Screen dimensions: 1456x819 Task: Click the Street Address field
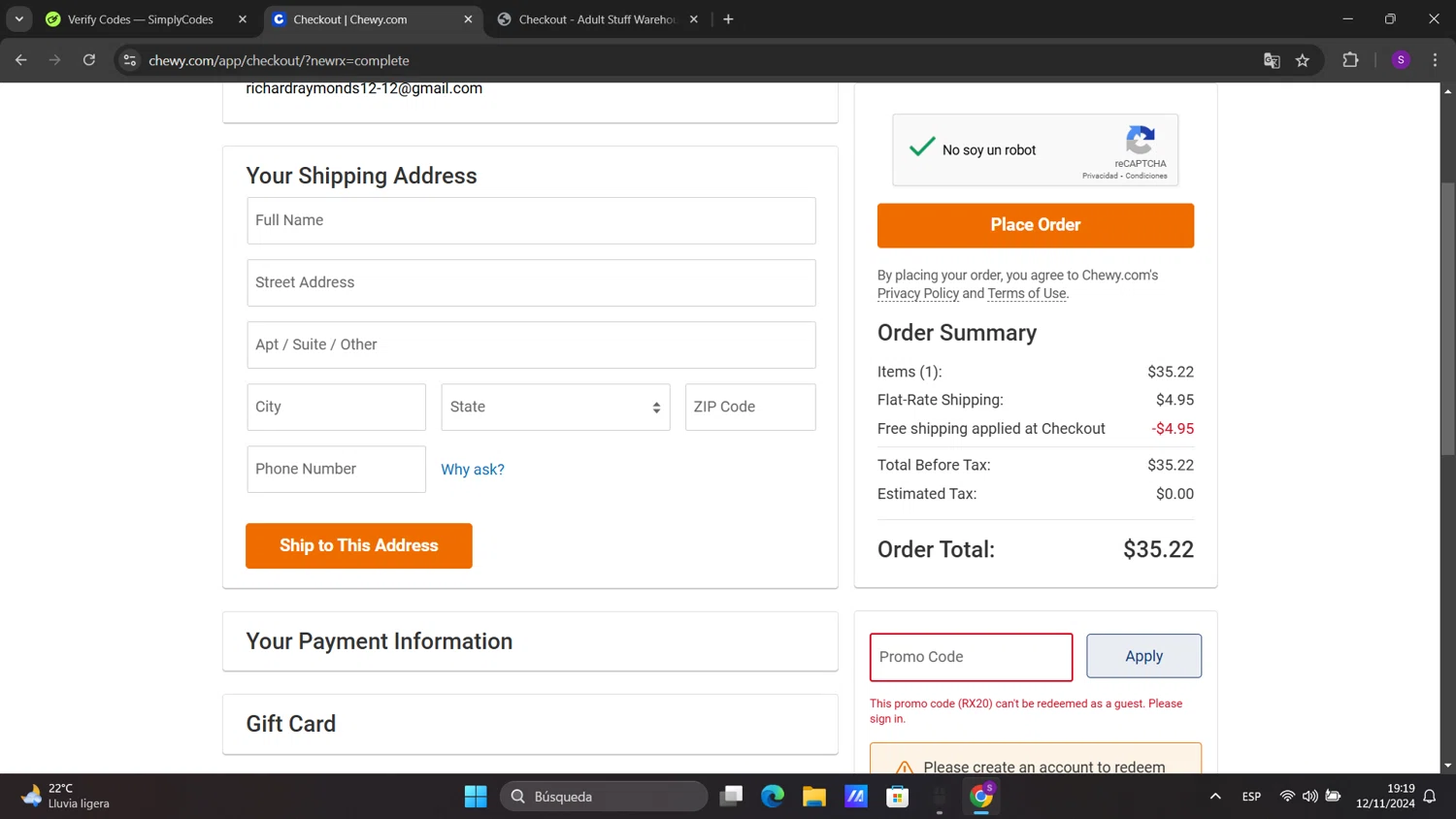point(531,282)
